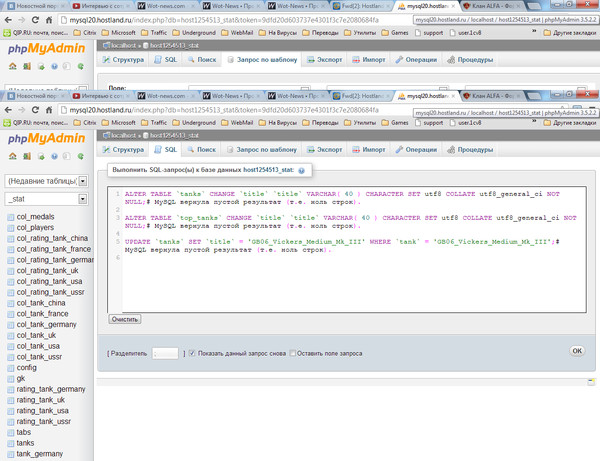Click table icon beside col_medals

[x=11, y=217]
